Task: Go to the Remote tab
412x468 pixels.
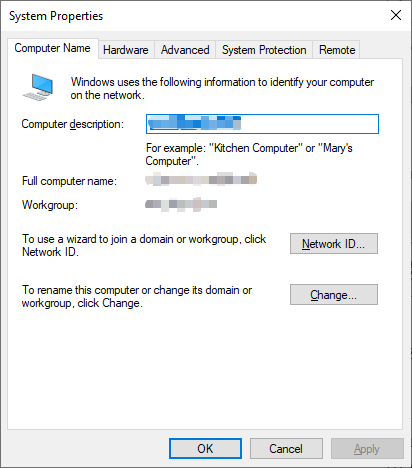Action: (x=337, y=50)
